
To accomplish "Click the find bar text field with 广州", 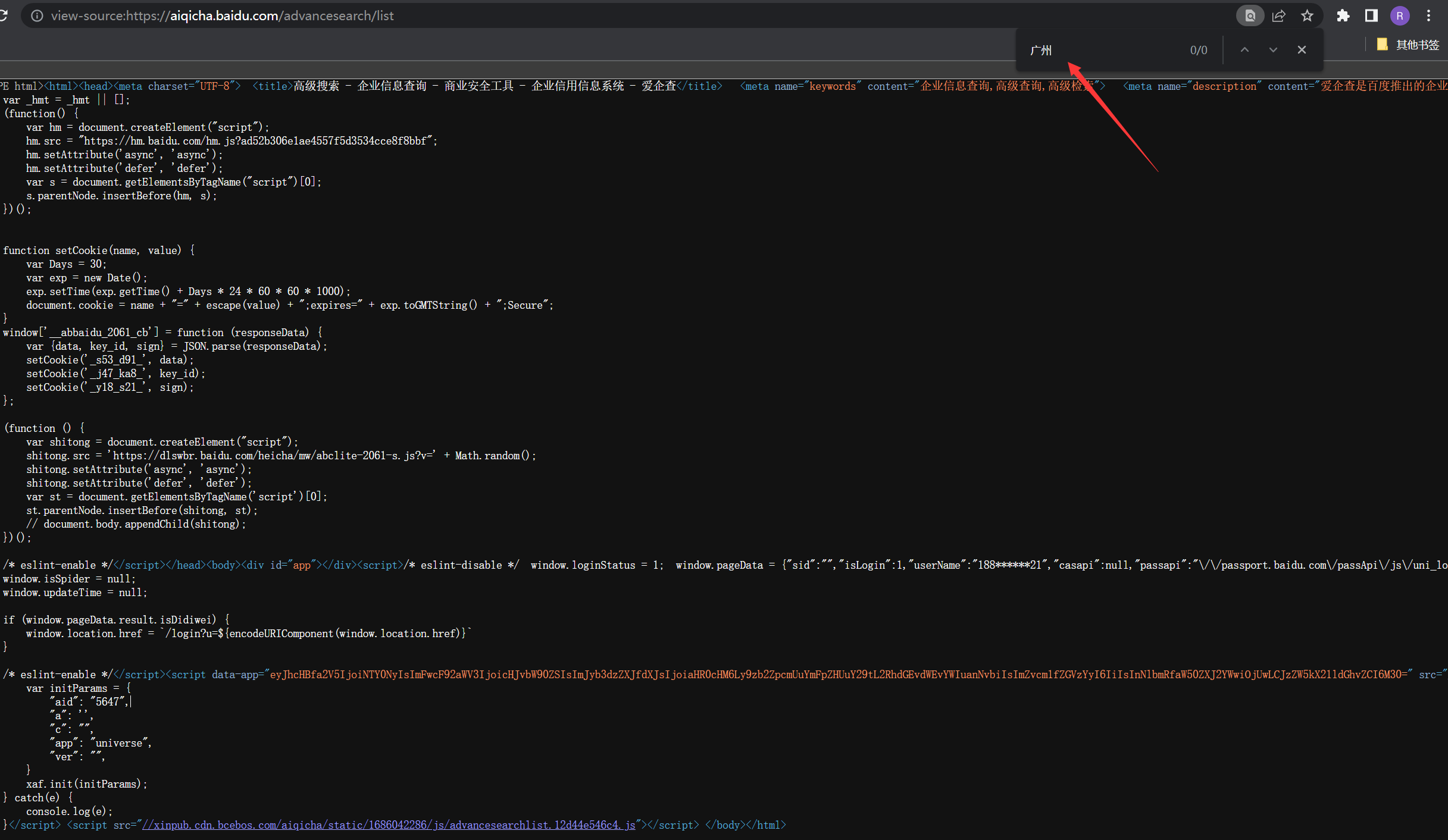I will point(1101,50).
